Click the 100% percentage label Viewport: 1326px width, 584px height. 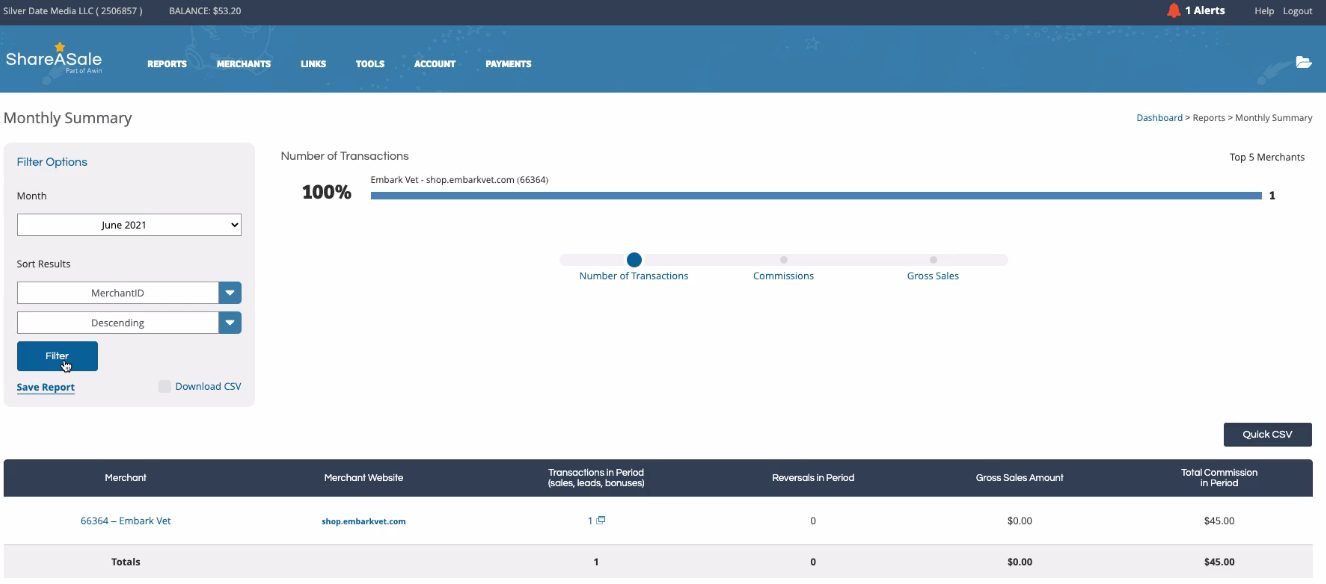[x=326, y=193]
